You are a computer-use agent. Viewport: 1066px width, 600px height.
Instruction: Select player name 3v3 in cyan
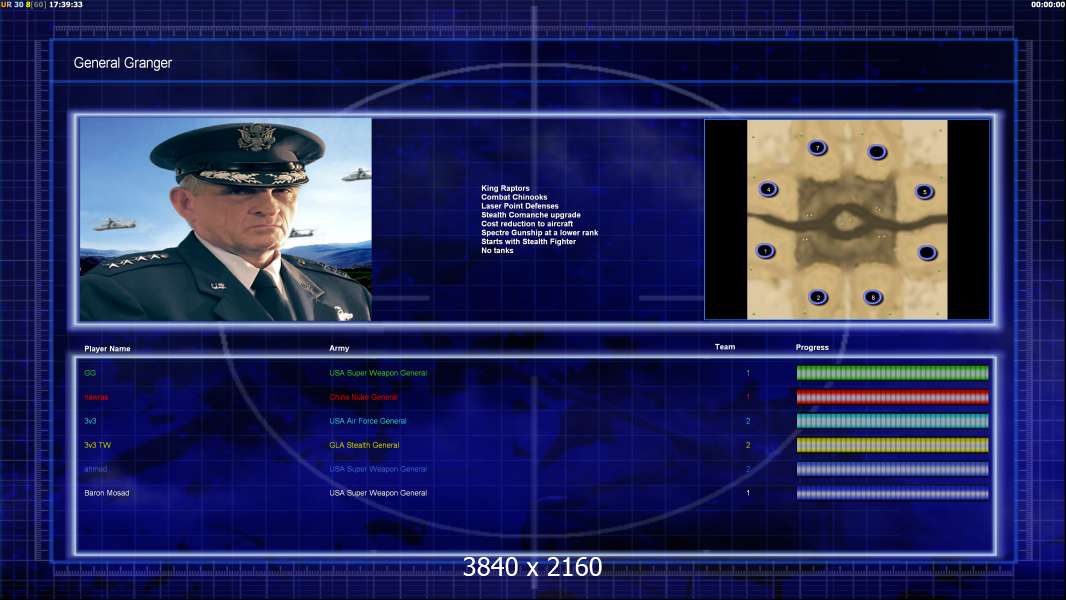pyautogui.click(x=90, y=421)
